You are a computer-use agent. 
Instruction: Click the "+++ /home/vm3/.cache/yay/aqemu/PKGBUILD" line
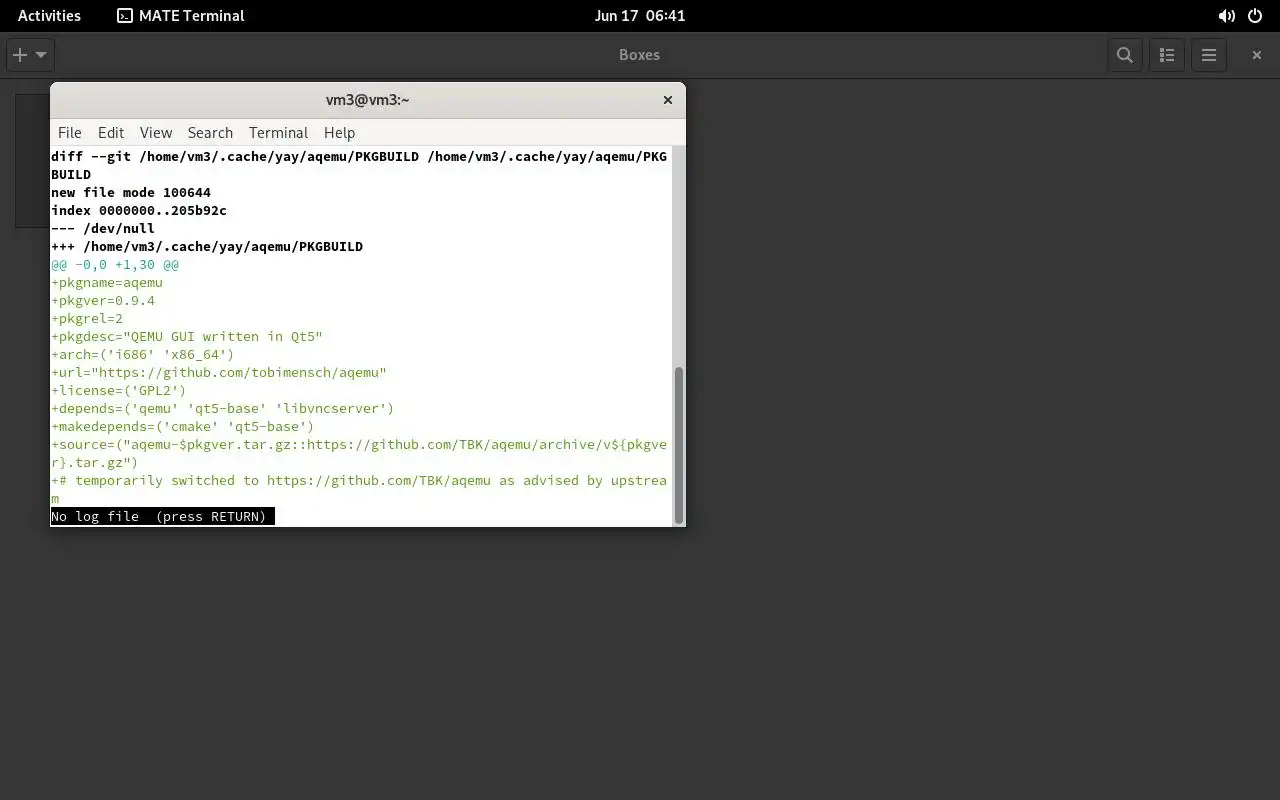pos(207,247)
